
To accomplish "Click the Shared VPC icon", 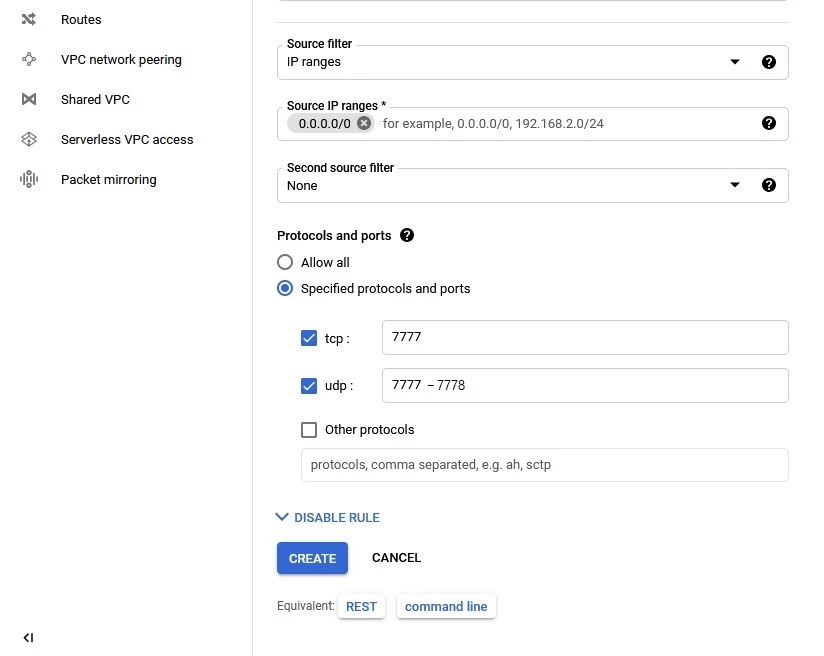I will (x=29, y=99).
